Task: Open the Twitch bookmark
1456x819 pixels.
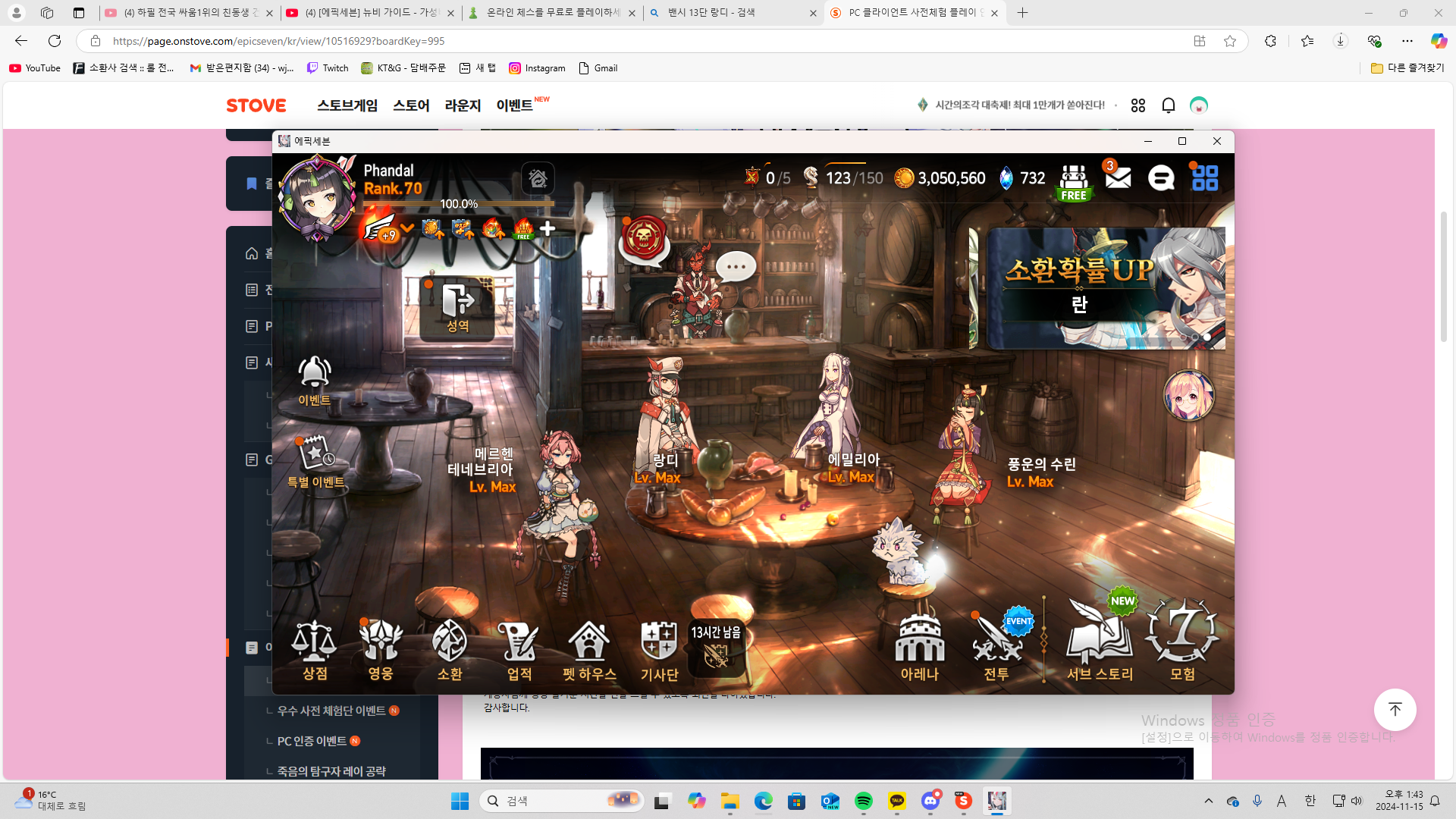Action: tap(328, 68)
